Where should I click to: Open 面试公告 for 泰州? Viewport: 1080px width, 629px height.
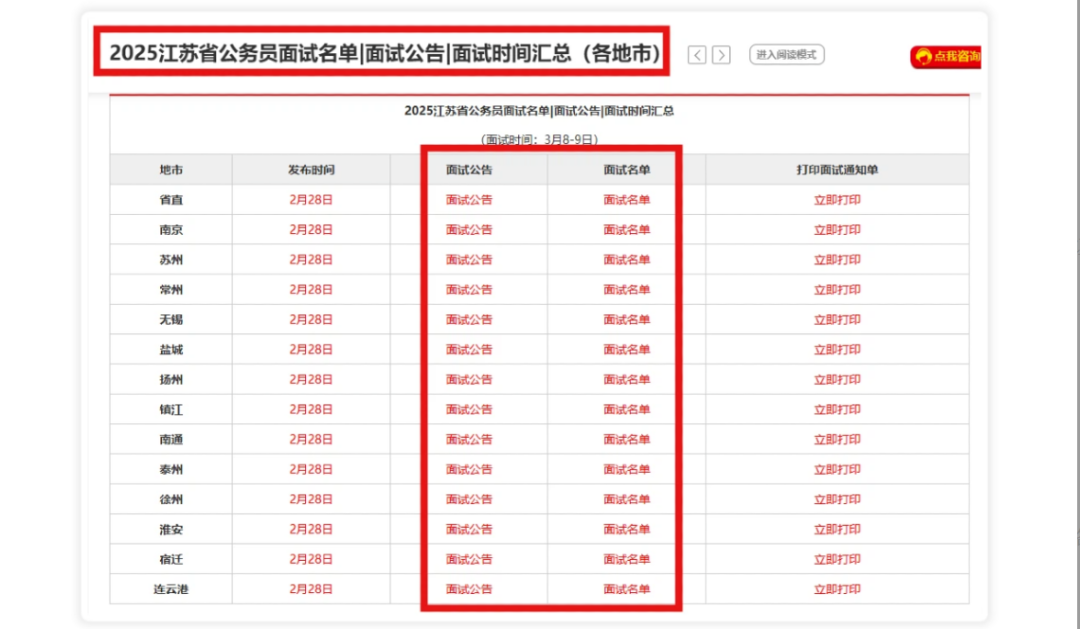click(x=469, y=469)
